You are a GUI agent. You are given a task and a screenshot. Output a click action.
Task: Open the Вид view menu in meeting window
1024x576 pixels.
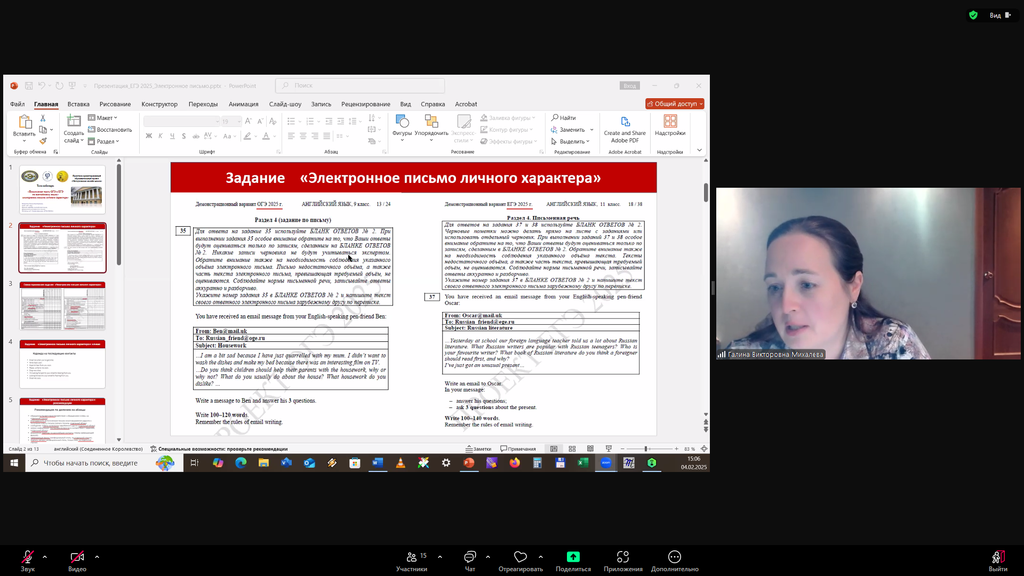pos(1000,15)
